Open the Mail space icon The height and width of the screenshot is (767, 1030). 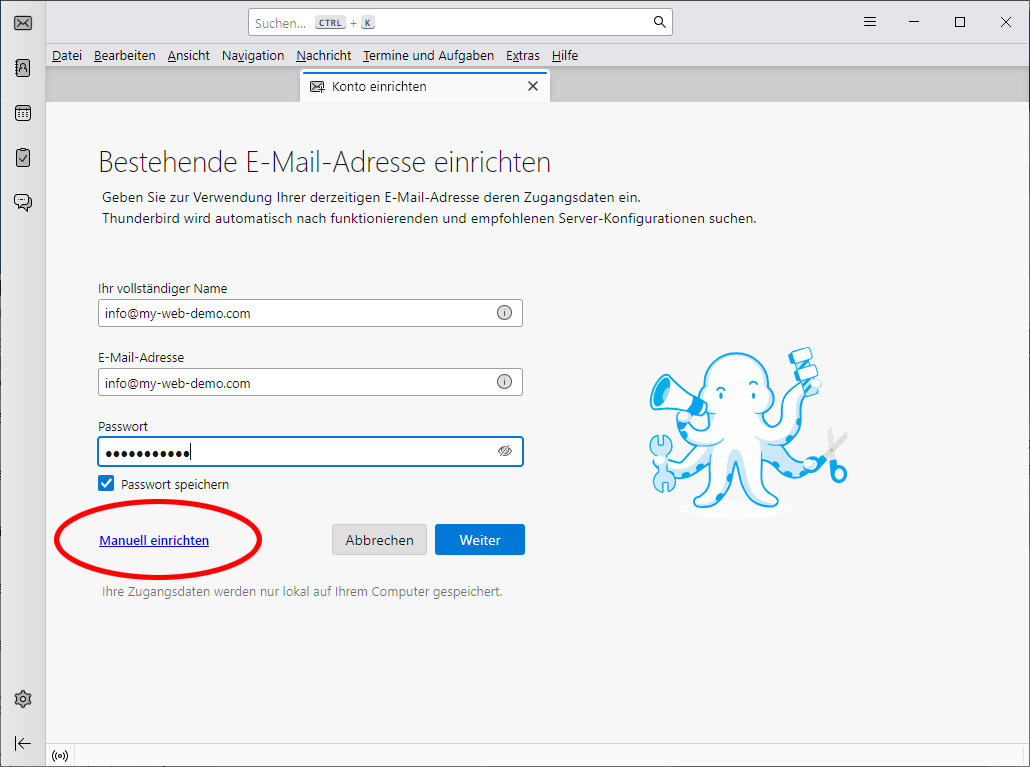23,23
